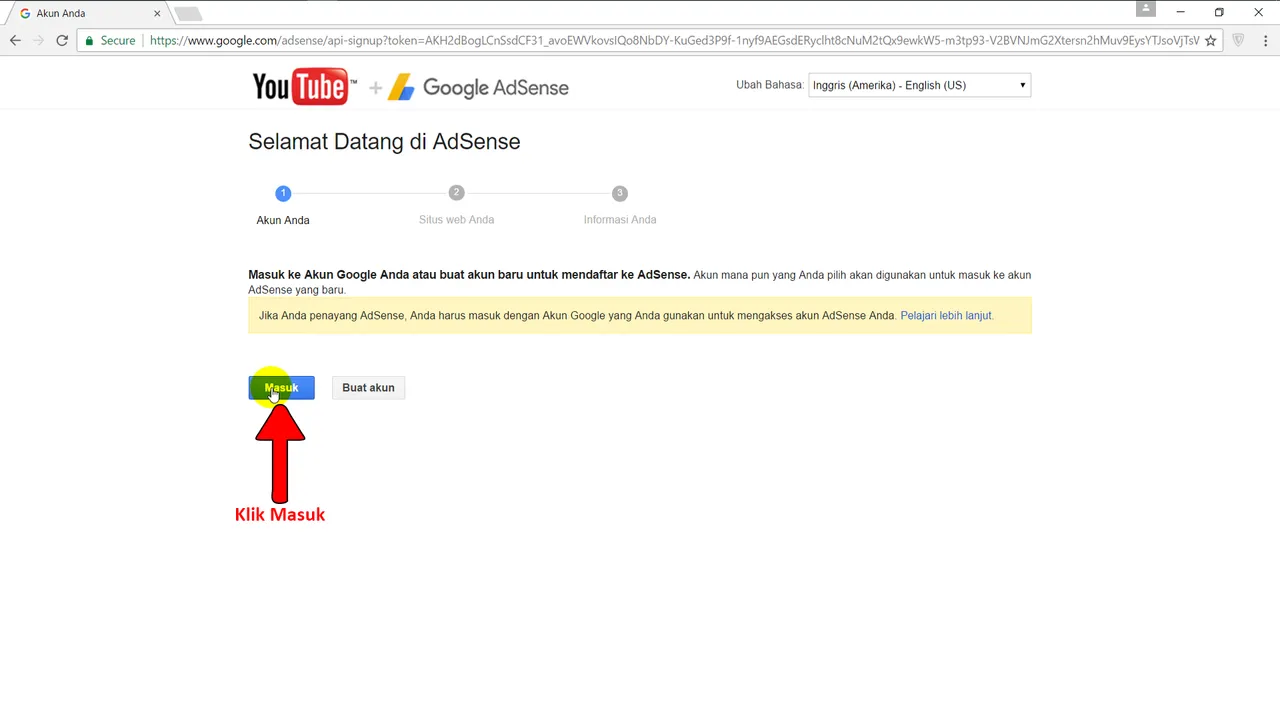Screen dimensions: 1280x704
Task: Restore down the Chrome window
Action: tap(1219, 13)
